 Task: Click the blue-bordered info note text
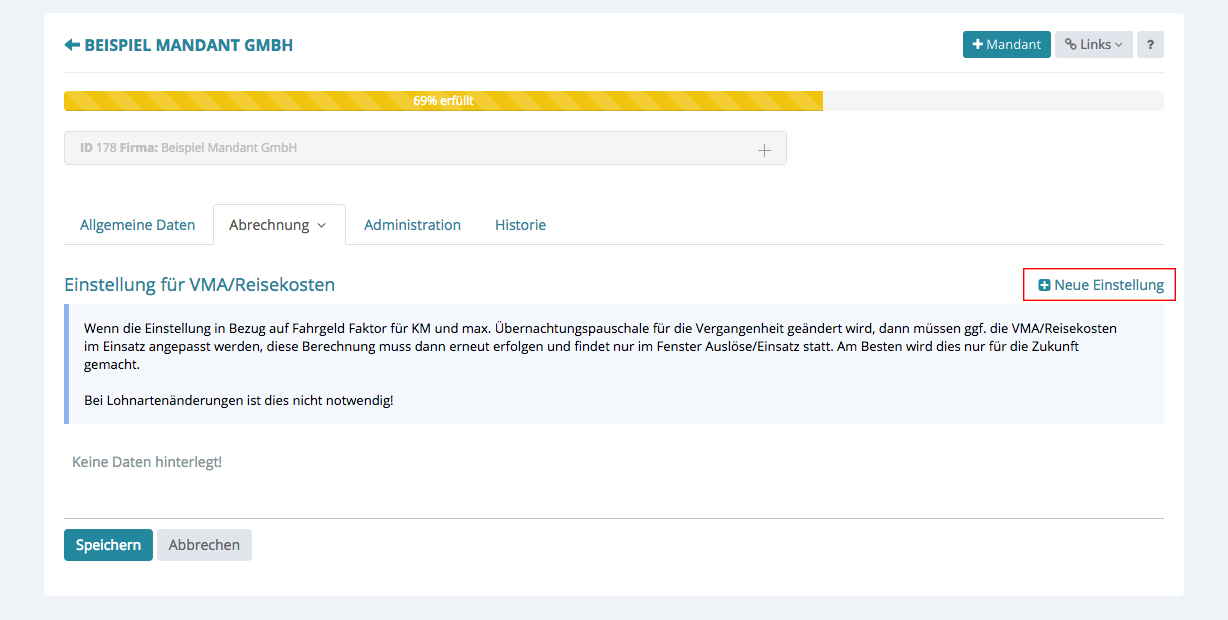pos(600,346)
